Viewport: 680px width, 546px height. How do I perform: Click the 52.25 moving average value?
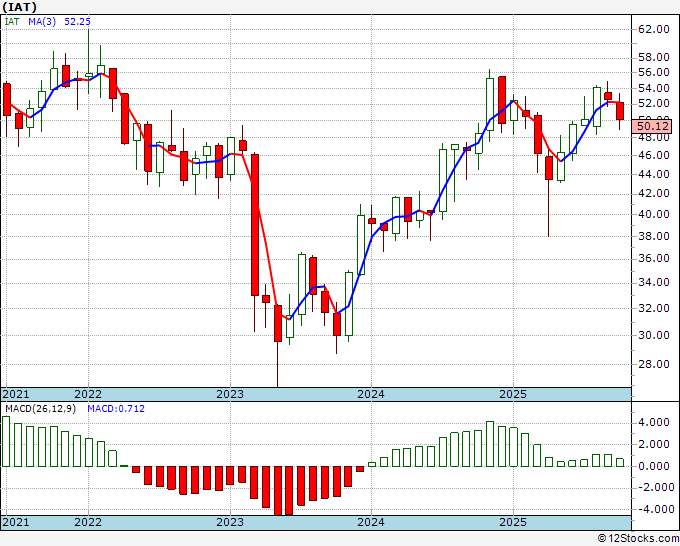(77, 21)
